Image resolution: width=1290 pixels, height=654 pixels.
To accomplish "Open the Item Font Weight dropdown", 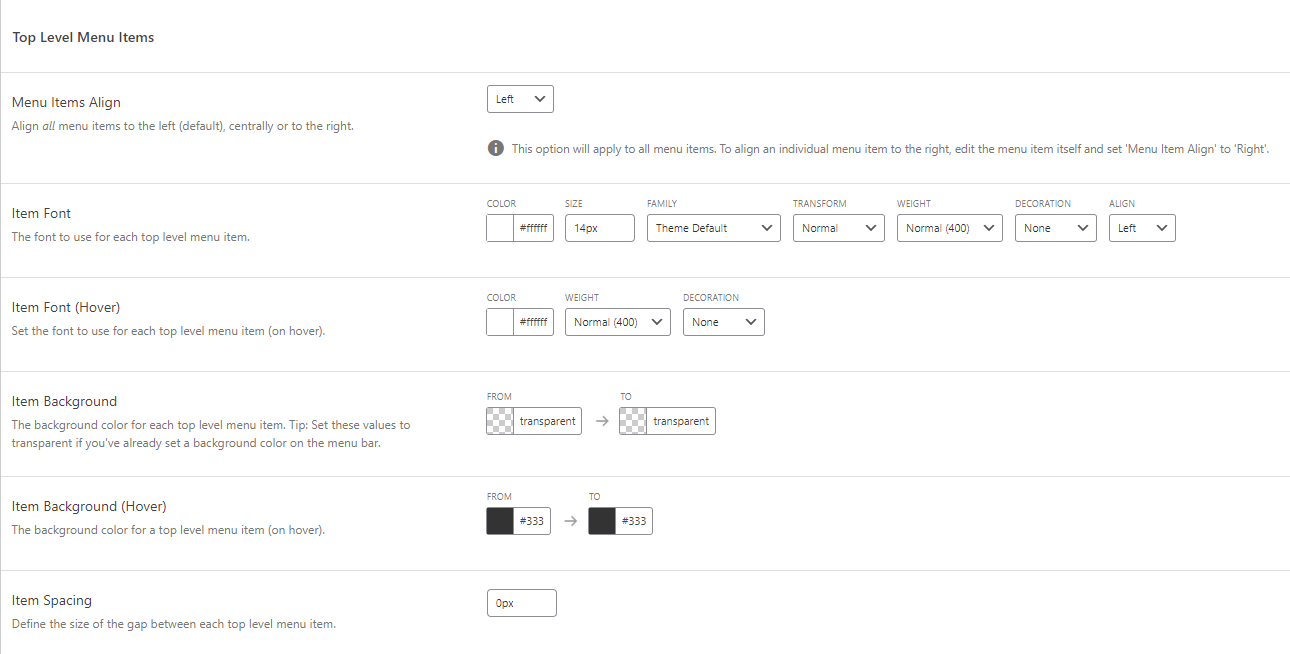I will click(x=949, y=227).
